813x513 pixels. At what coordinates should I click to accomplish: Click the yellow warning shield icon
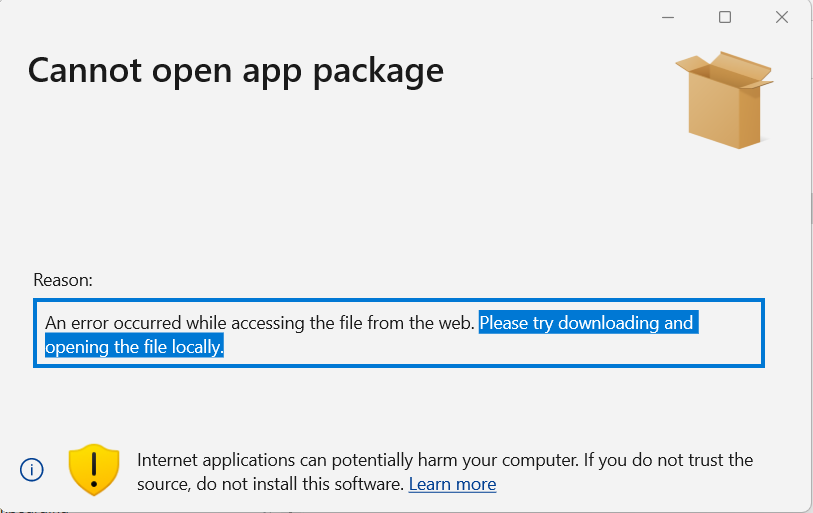tap(94, 470)
